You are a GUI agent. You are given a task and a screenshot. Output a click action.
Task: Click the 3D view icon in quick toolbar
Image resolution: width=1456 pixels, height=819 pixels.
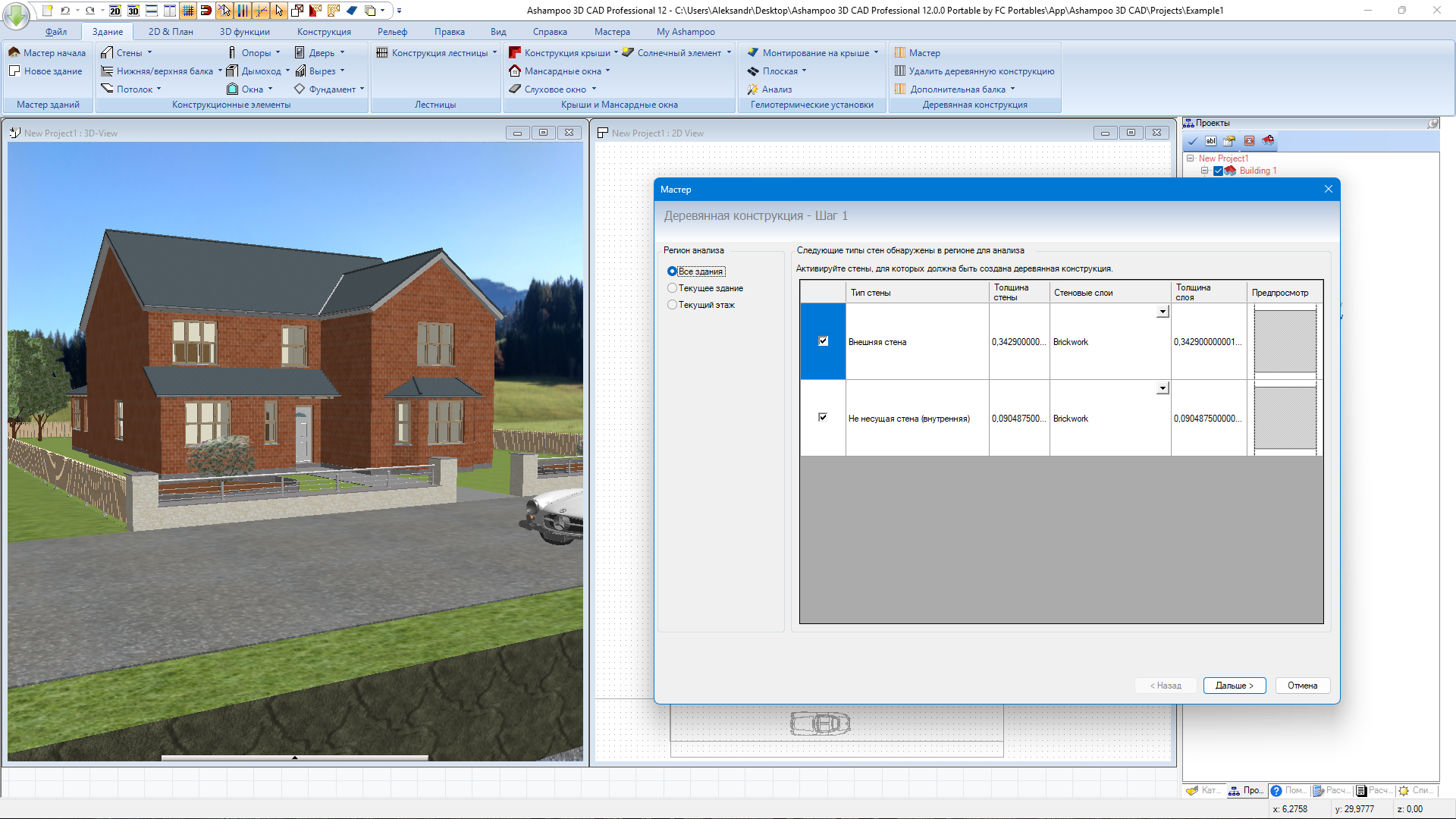point(133,11)
